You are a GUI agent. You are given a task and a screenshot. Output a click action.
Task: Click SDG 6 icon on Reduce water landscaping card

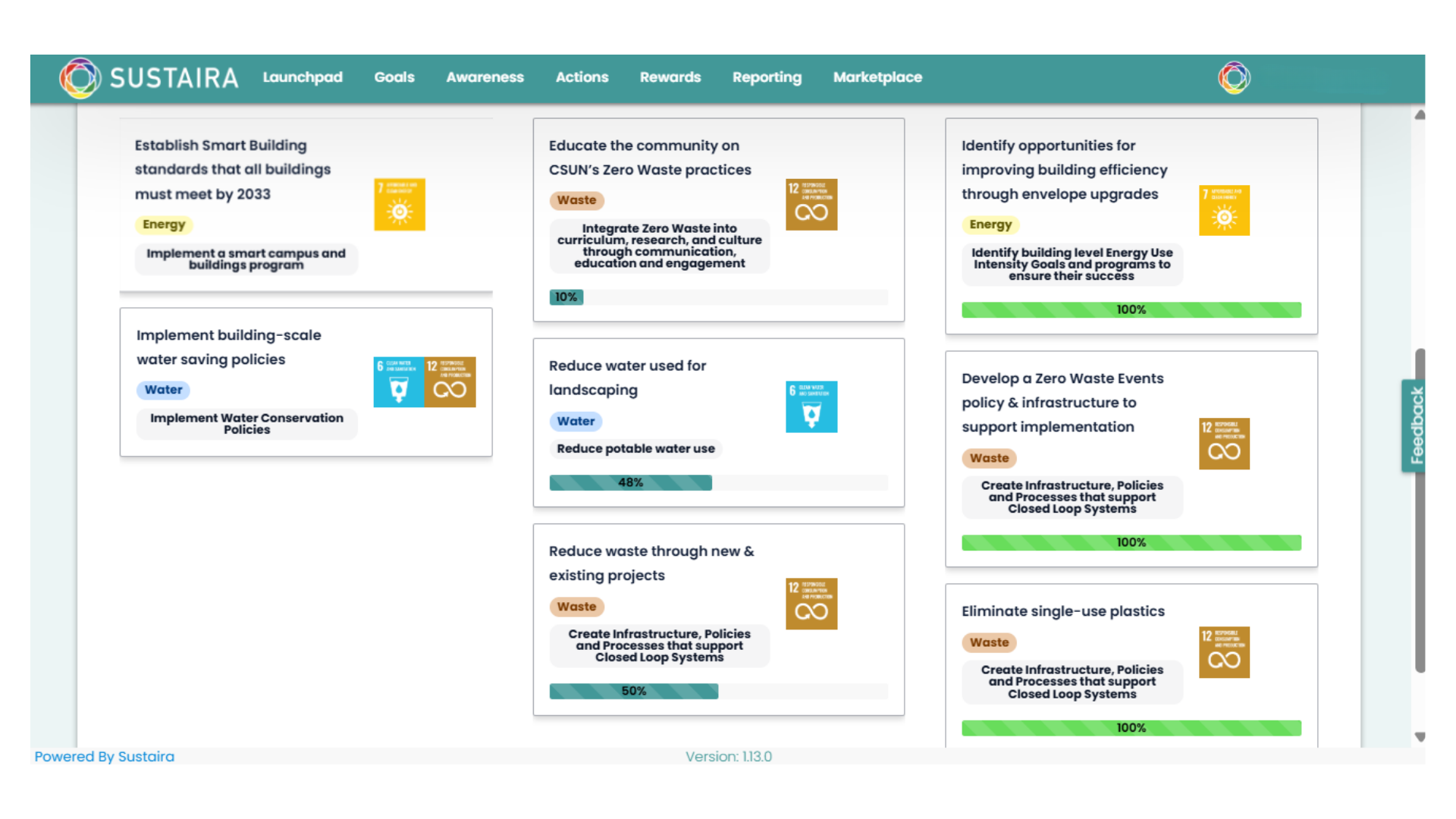(x=811, y=407)
